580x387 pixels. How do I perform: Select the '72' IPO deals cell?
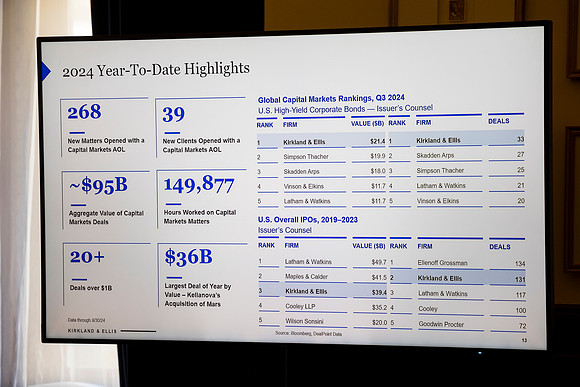(522, 326)
